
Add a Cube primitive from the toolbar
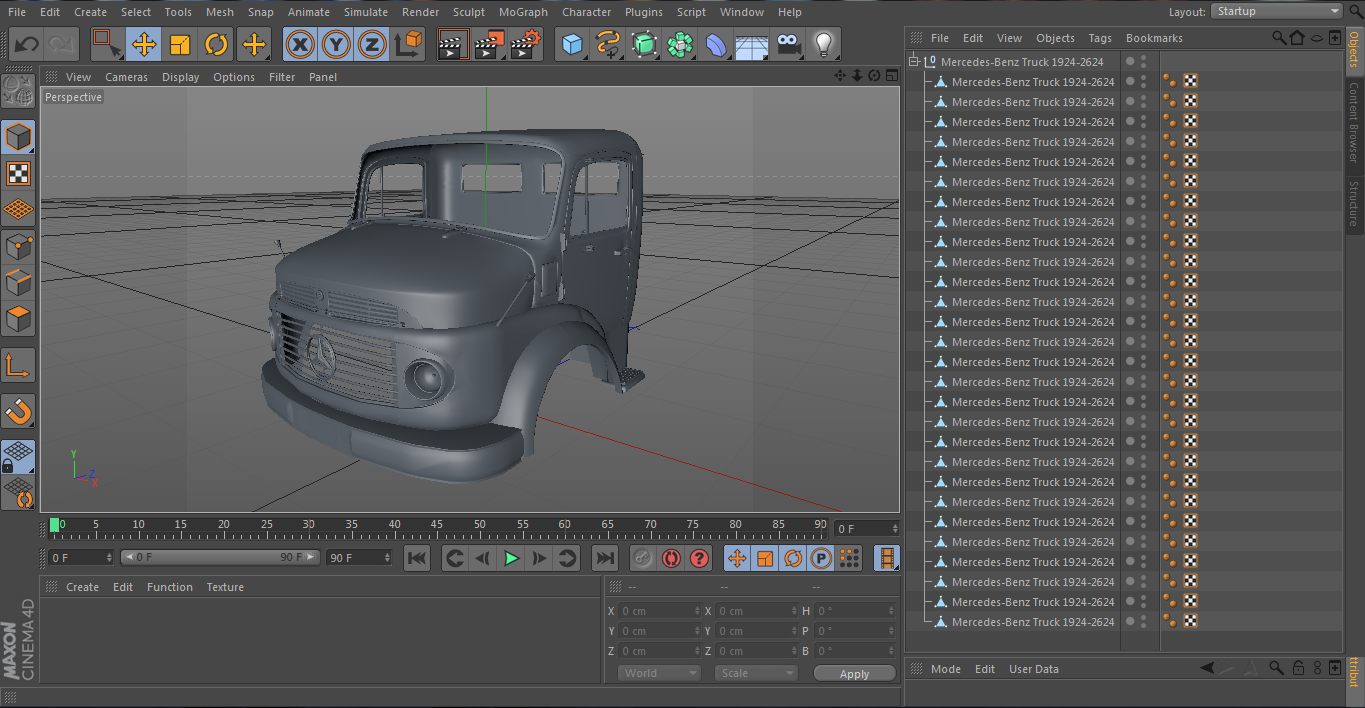coord(571,44)
